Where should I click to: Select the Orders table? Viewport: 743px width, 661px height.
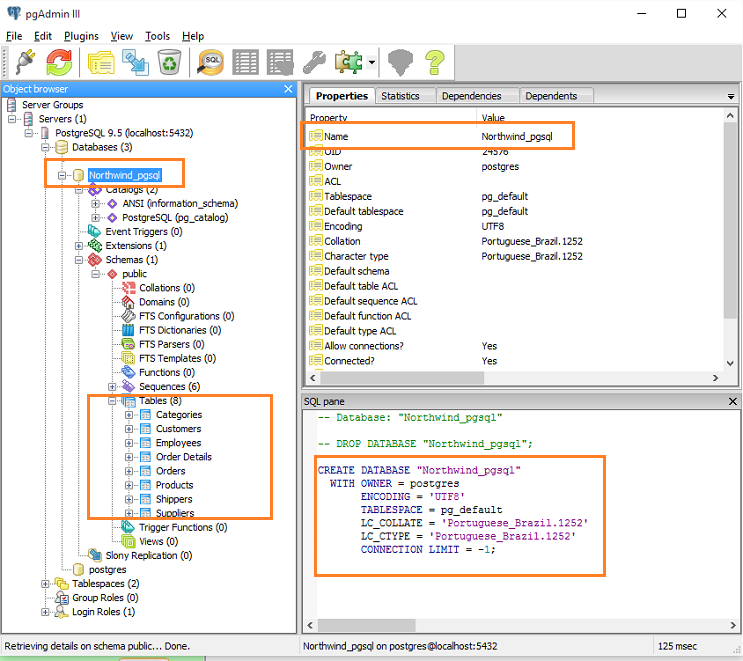(x=171, y=471)
